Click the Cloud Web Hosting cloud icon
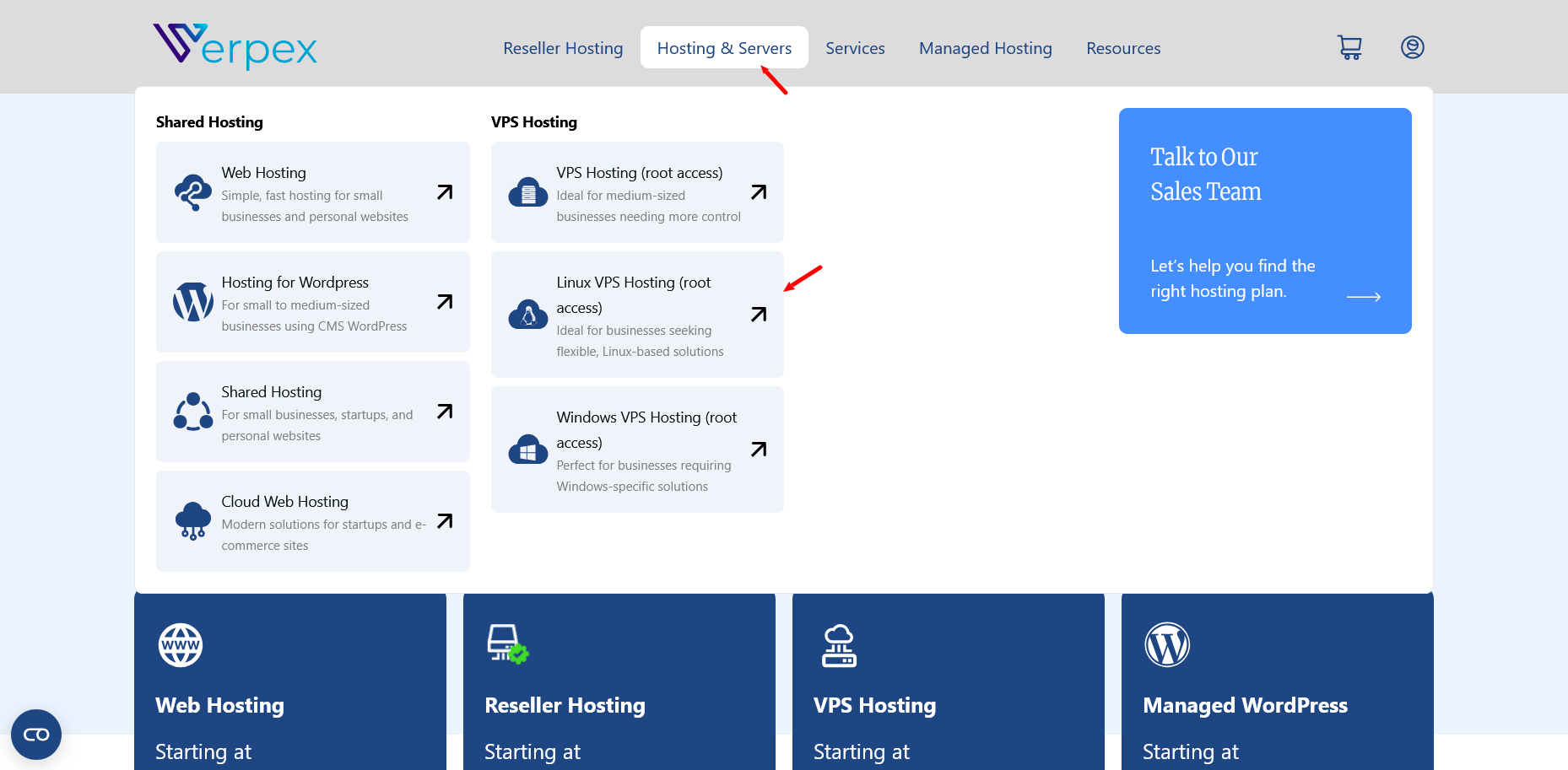 pyautogui.click(x=193, y=521)
